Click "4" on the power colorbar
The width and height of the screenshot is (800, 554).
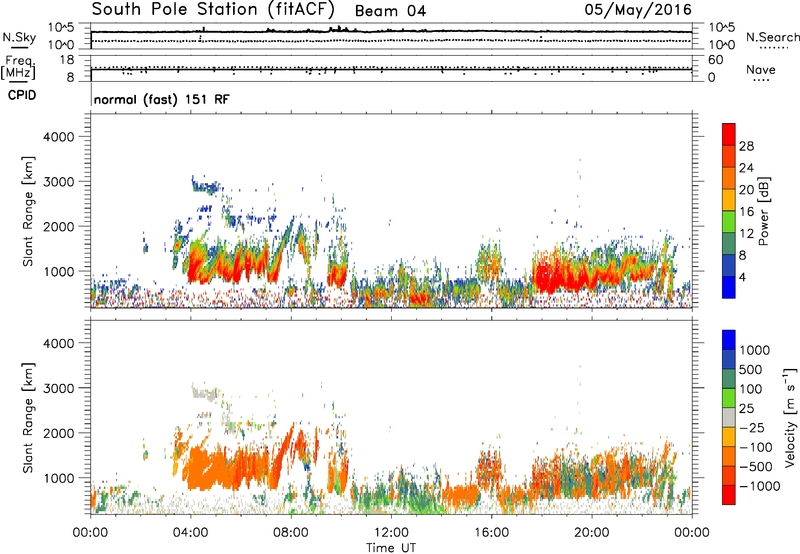[x=743, y=277]
